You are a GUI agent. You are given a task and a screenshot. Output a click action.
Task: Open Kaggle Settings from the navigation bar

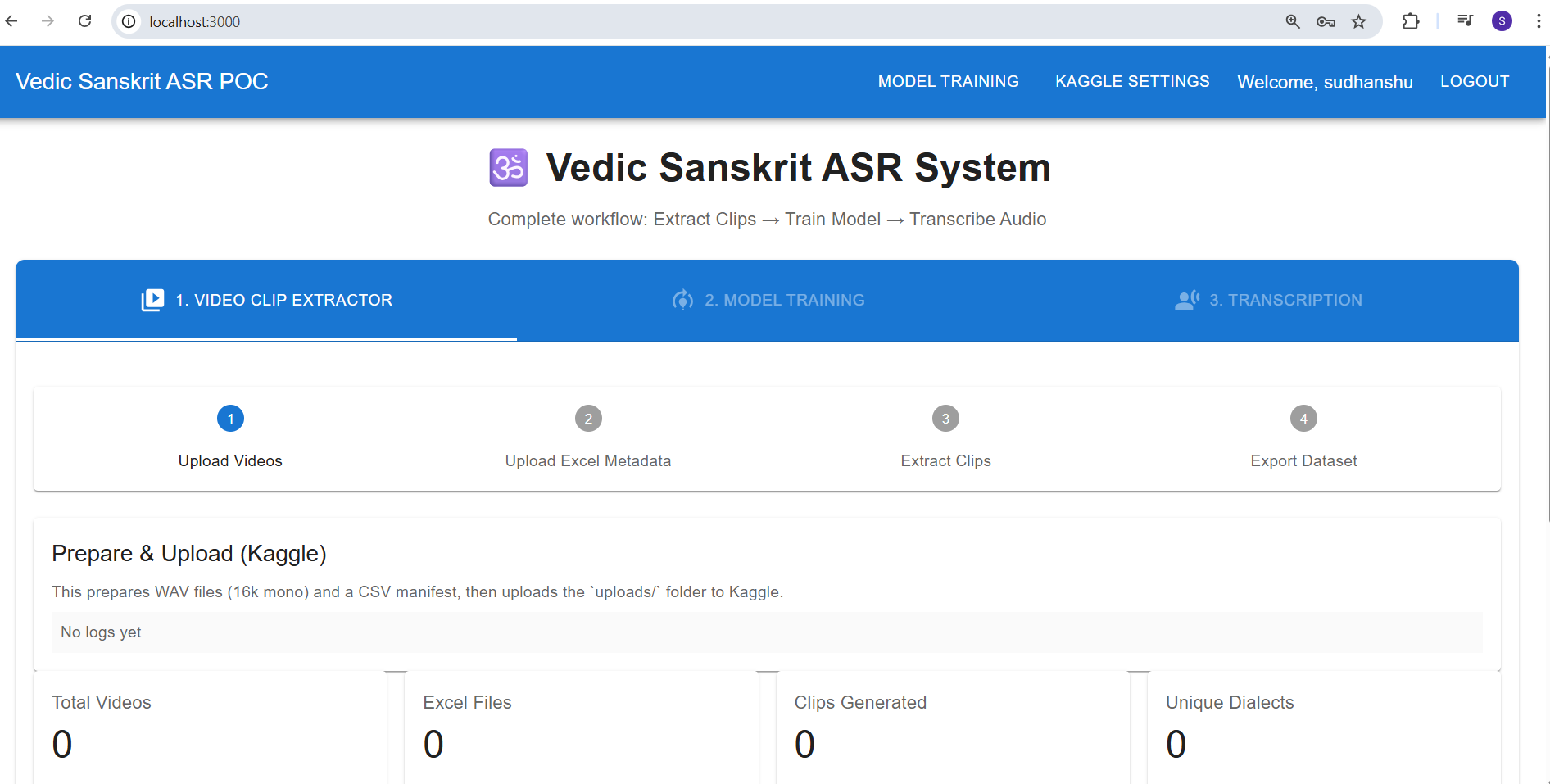coord(1131,81)
